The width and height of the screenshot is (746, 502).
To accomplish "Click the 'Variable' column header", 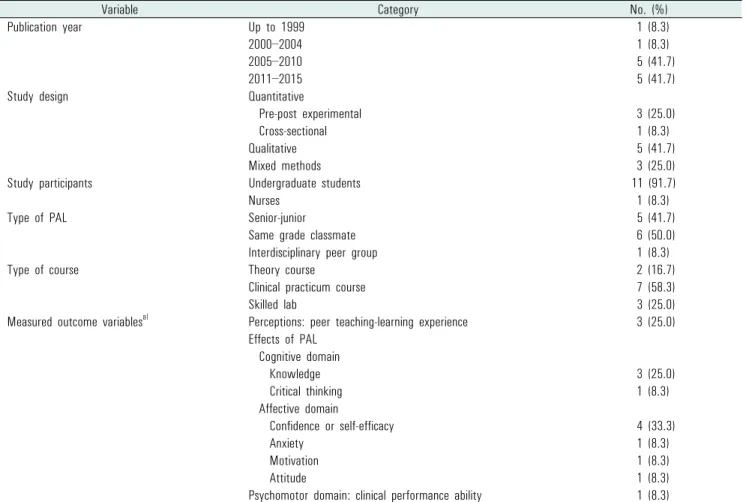I will pos(119,10).
